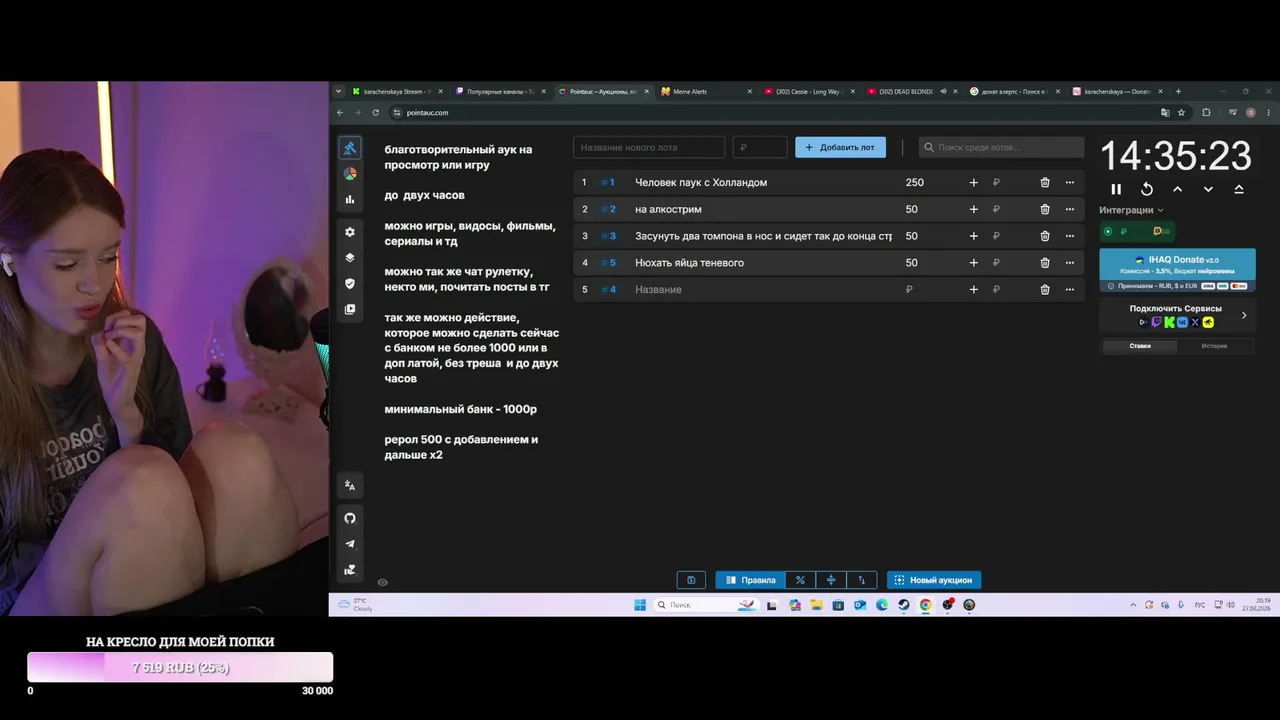The width and height of the screenshot is (1280, 720).
Task: Open a new browser tab
Action: click(x=1178, y=91)
